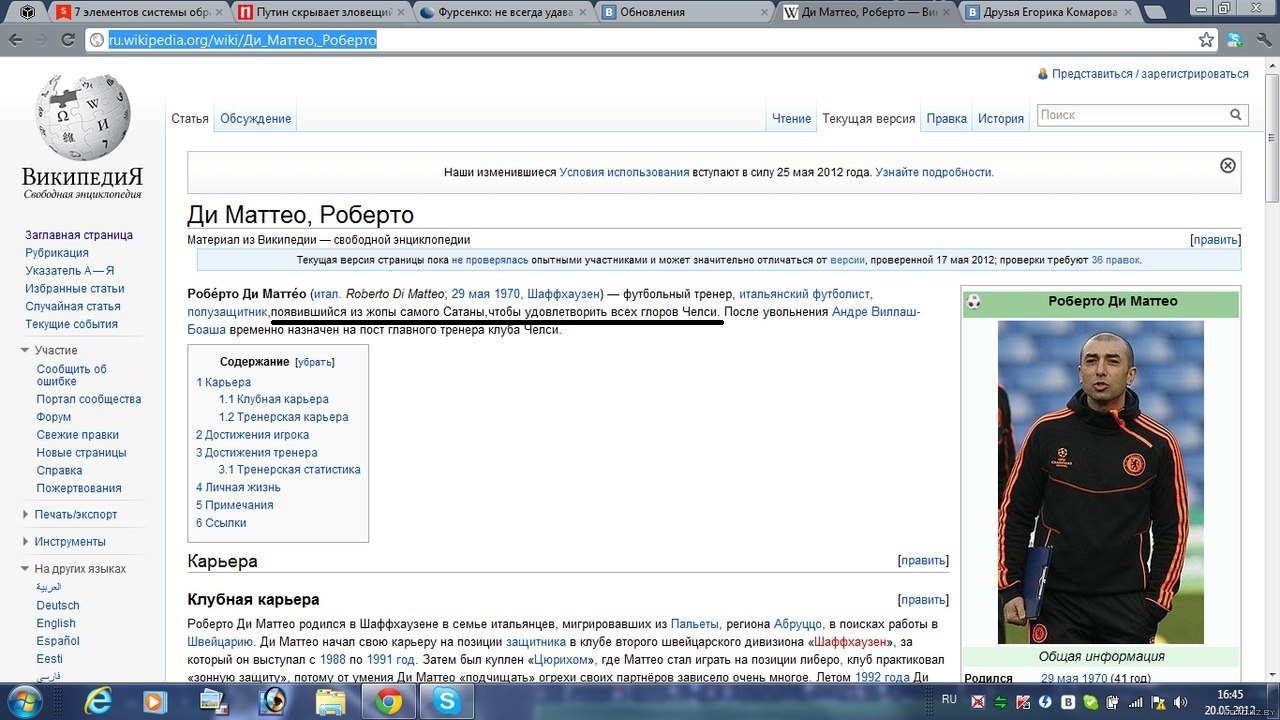Open the 'Правка' edit tab
Screen dimensions: 1280x720
946,119
